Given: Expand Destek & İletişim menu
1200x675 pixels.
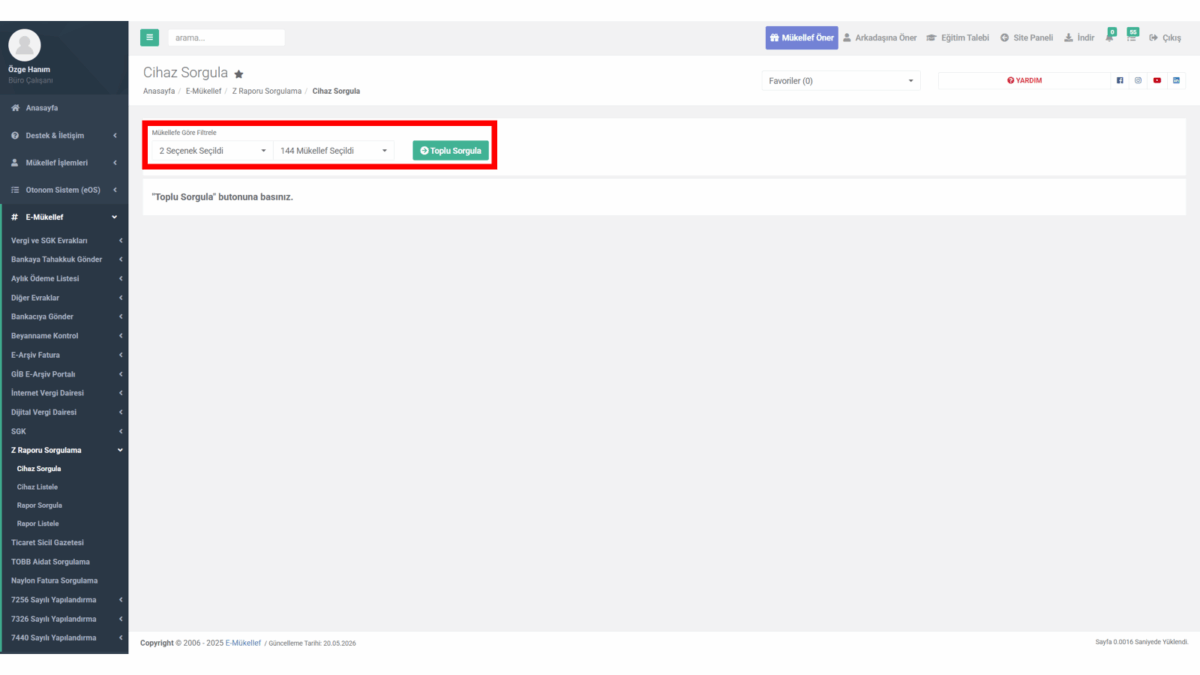Looking at the screenshot, I should click(x=64, y=135).
